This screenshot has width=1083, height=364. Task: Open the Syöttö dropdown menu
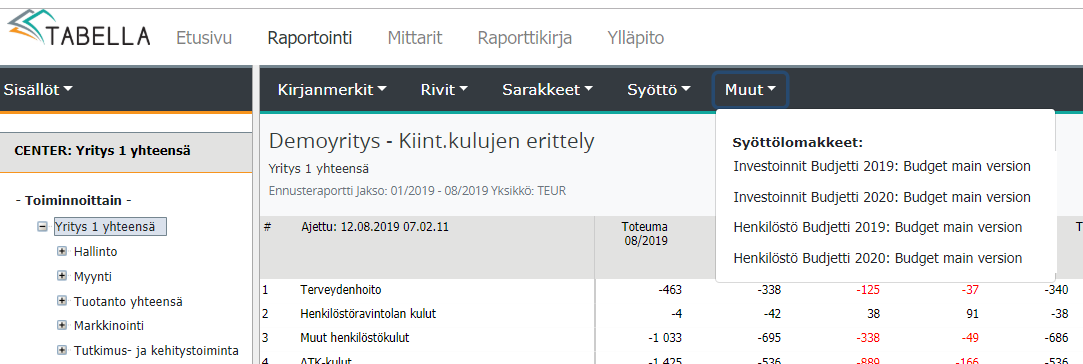tap(659, 90)
